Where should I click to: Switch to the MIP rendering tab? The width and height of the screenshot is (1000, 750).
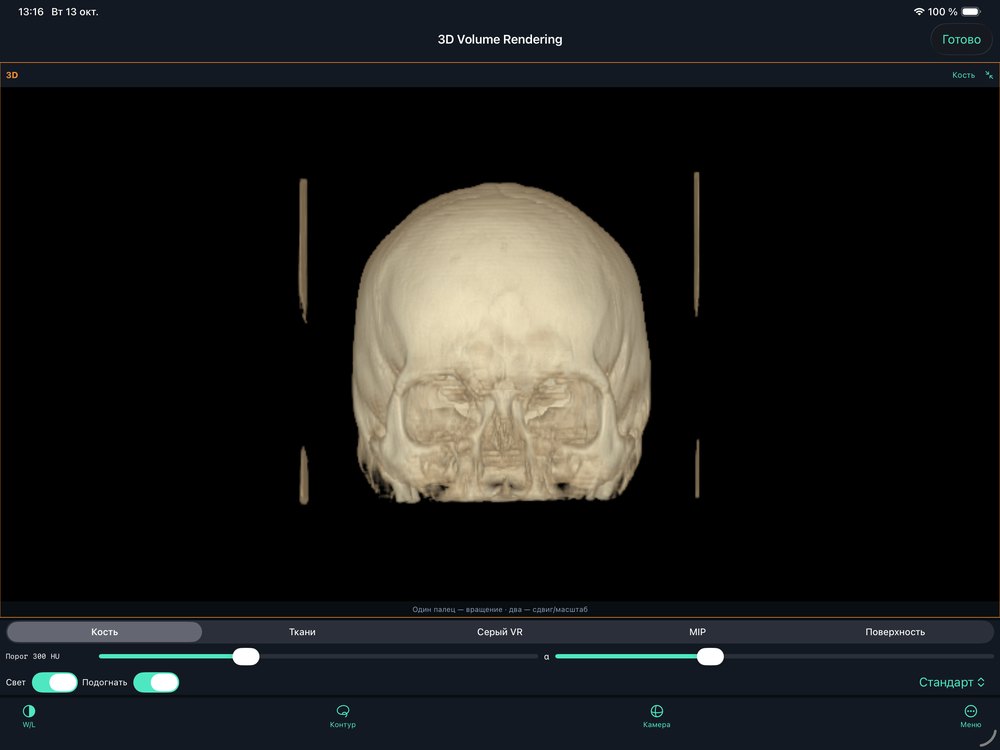pyautogui.click(x=697, y=631)
